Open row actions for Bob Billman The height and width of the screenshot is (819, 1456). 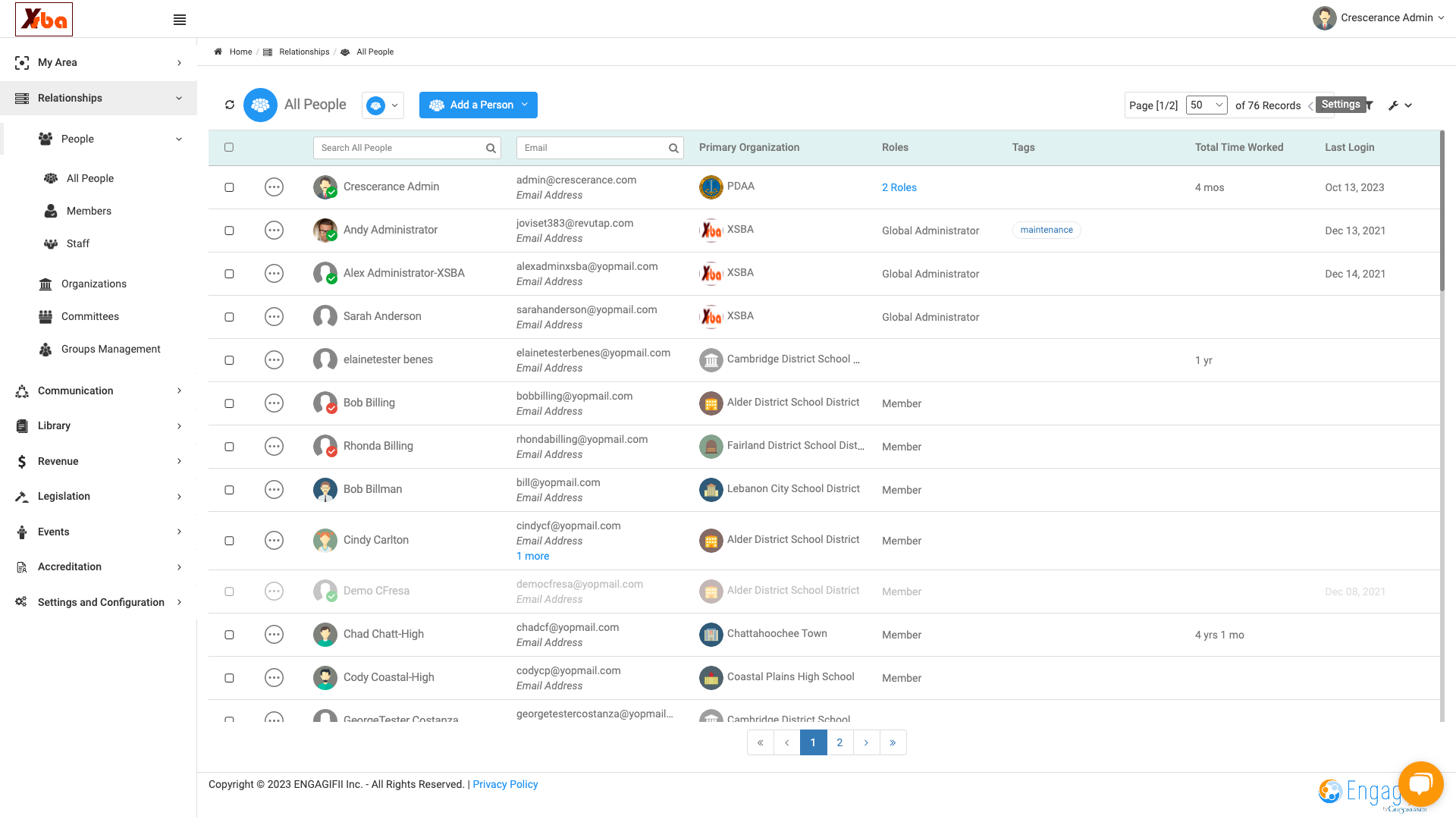coord(275,489)
